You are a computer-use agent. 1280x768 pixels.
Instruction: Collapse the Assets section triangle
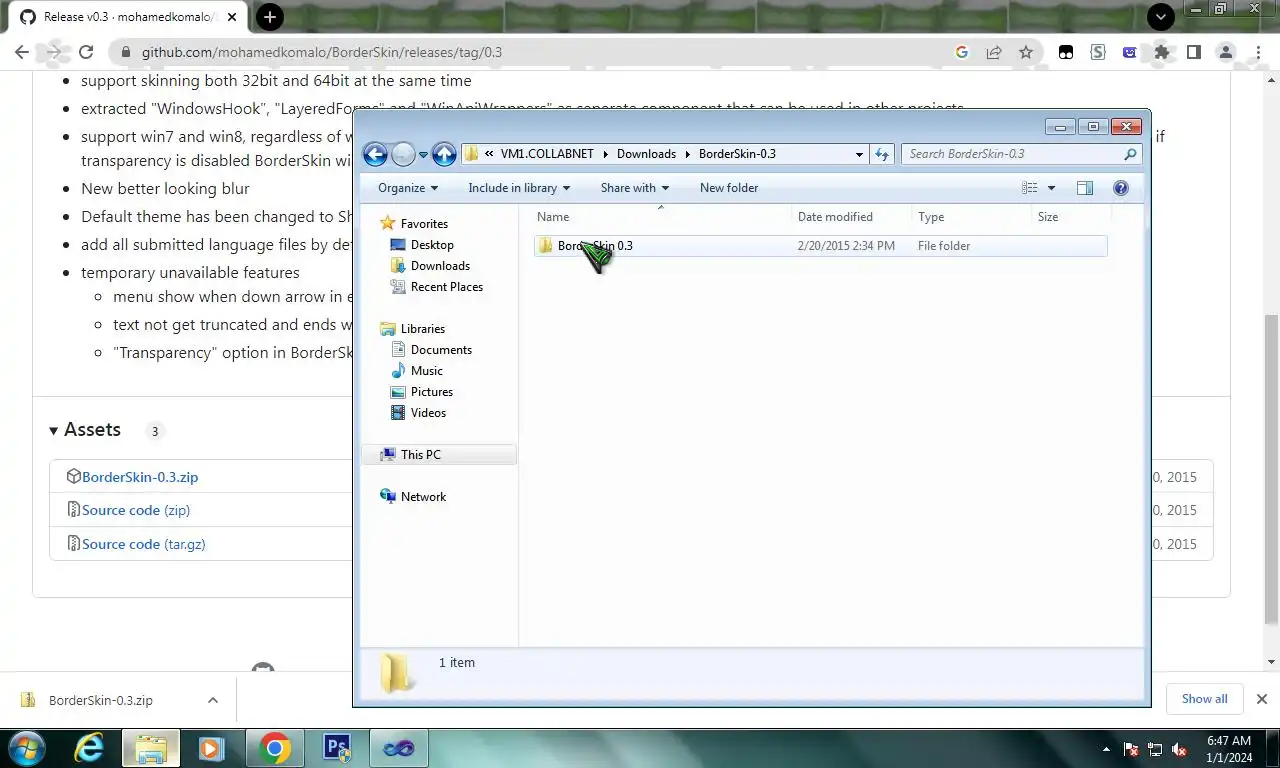click(54, 431)
